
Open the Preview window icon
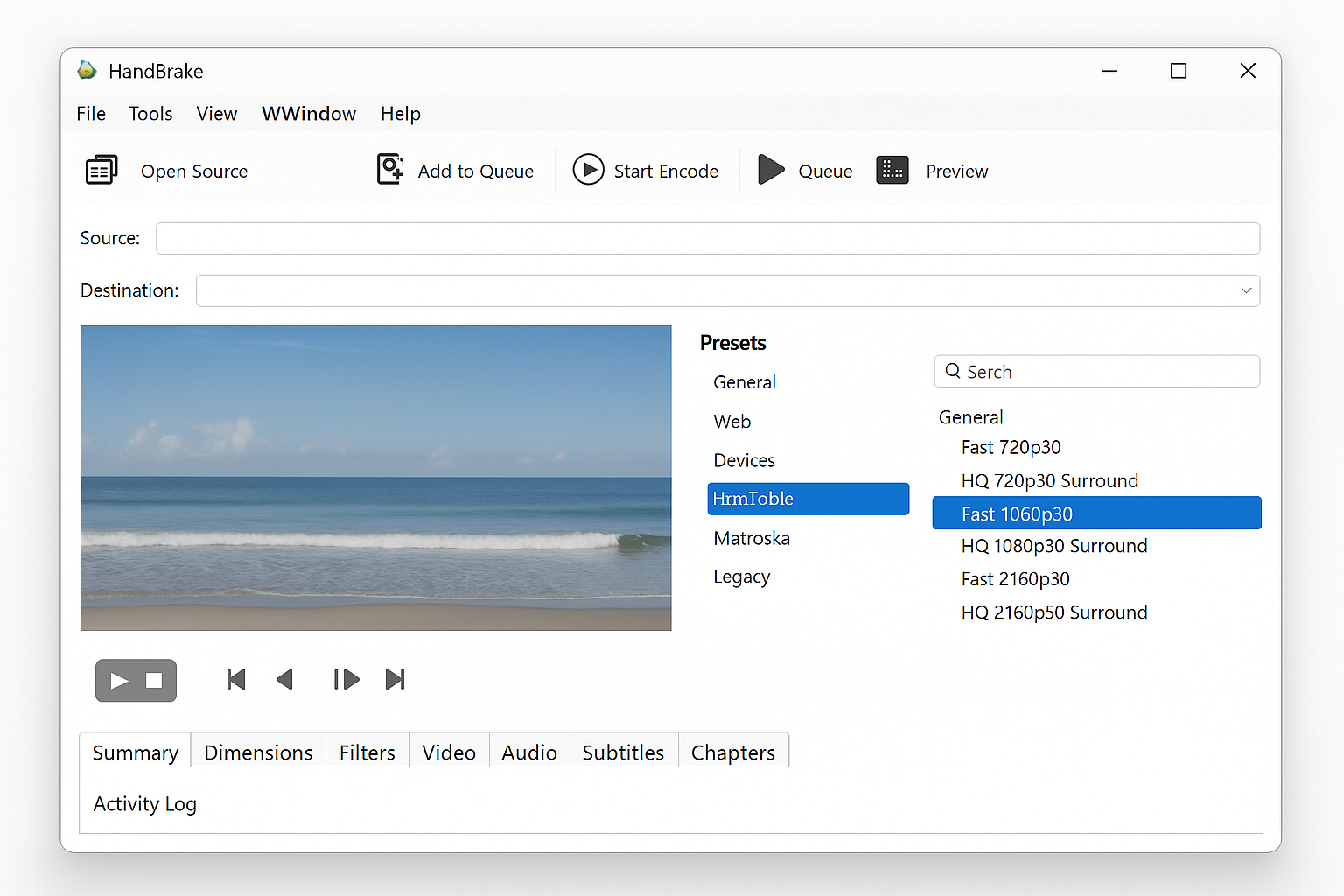(892, 170)
